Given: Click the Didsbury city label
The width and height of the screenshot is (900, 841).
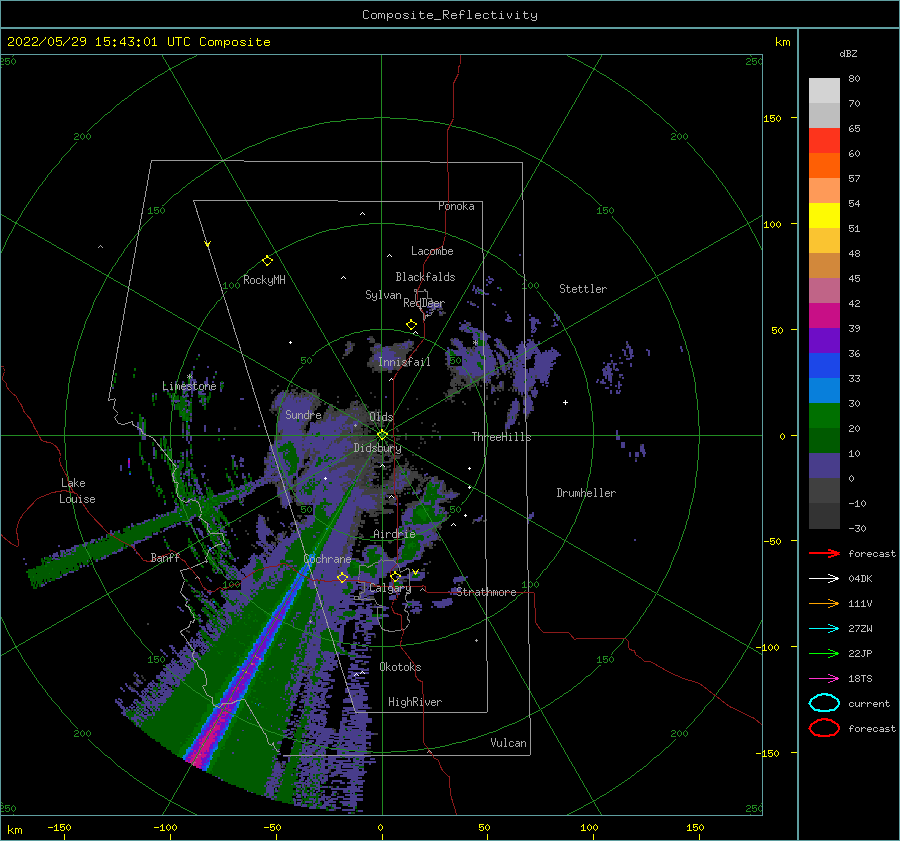Looking at the screenshot, I should click(x=377, y=448).
